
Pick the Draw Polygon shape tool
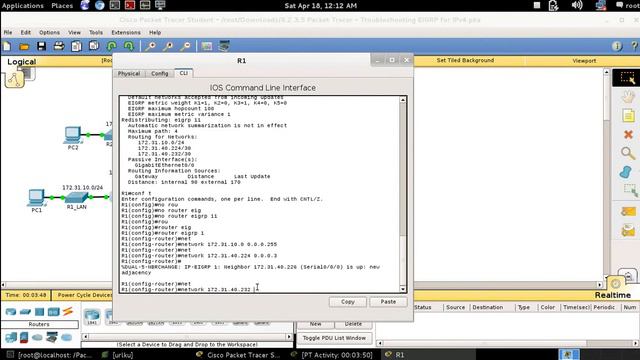tap(626, 172)
